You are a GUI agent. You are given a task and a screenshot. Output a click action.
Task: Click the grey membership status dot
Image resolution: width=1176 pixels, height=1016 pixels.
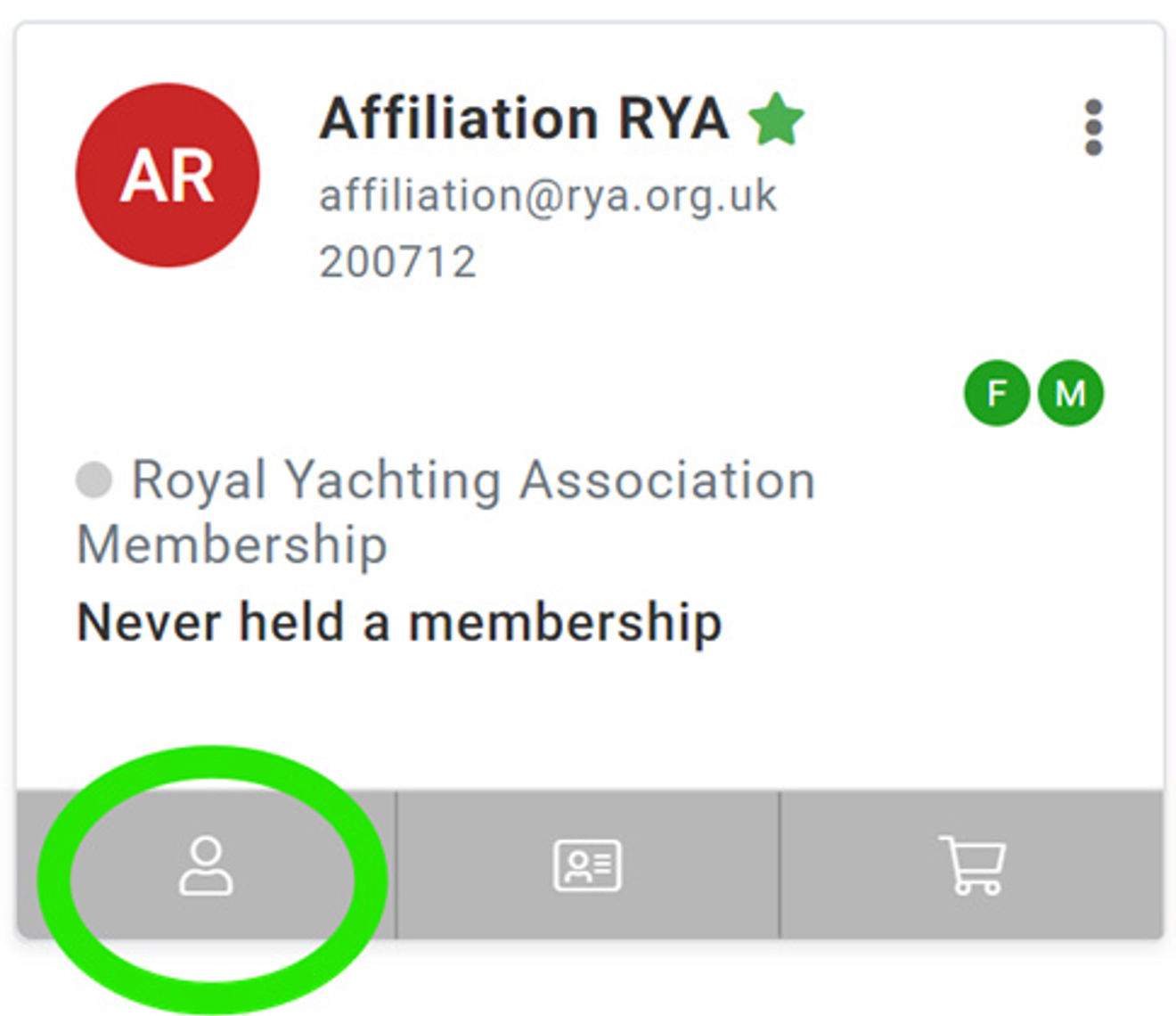94,479
